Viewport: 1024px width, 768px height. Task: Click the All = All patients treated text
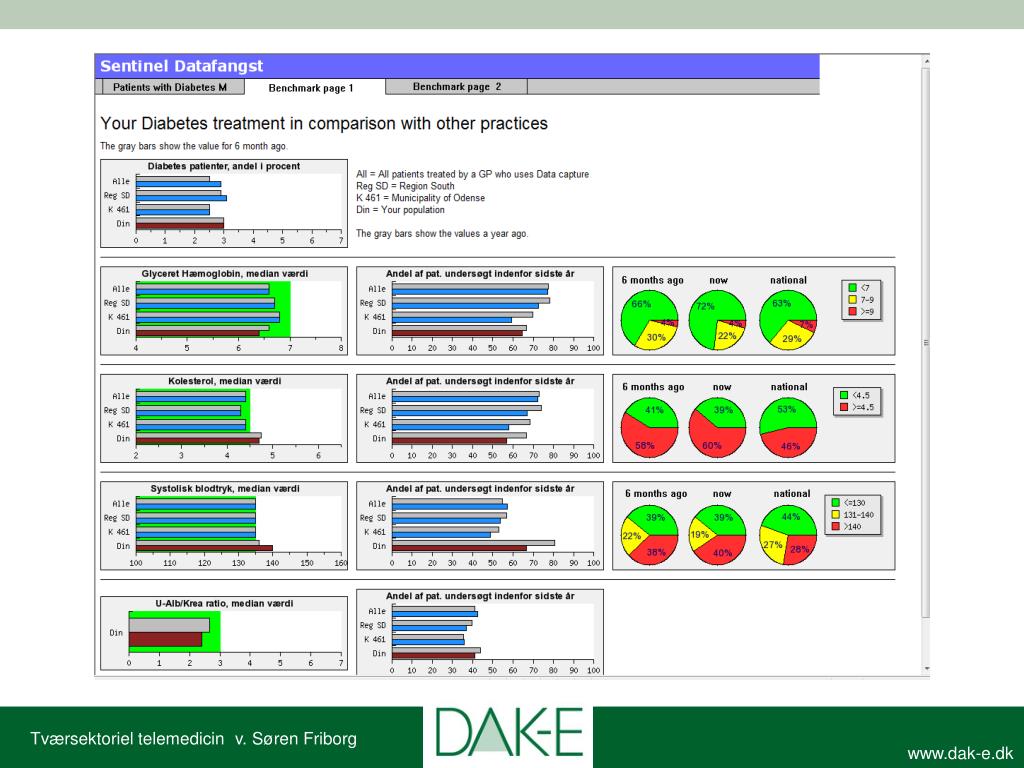click(472, 174)
